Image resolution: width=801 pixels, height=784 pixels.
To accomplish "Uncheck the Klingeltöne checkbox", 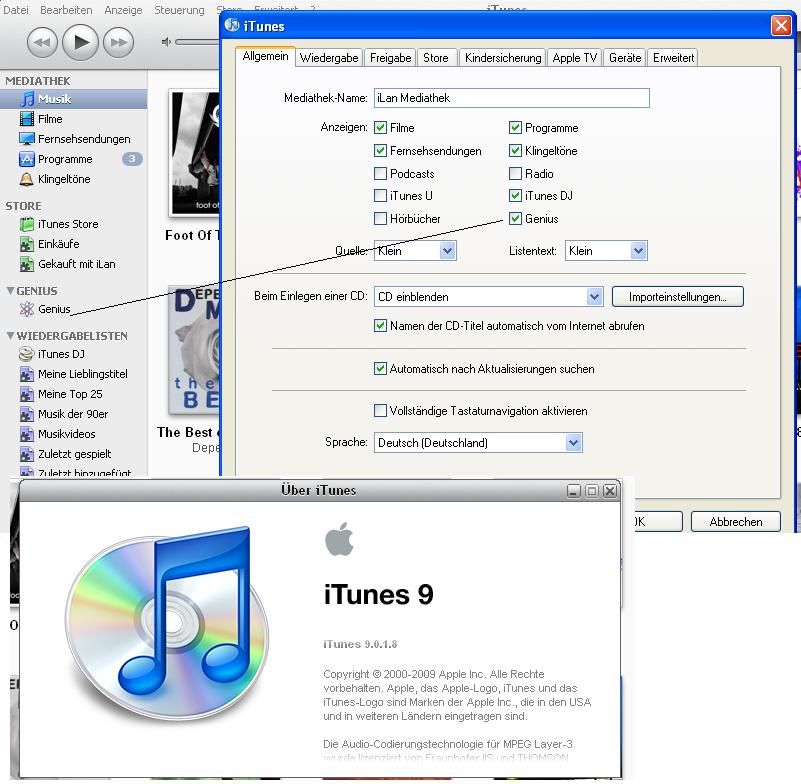I will pos(515,150).
